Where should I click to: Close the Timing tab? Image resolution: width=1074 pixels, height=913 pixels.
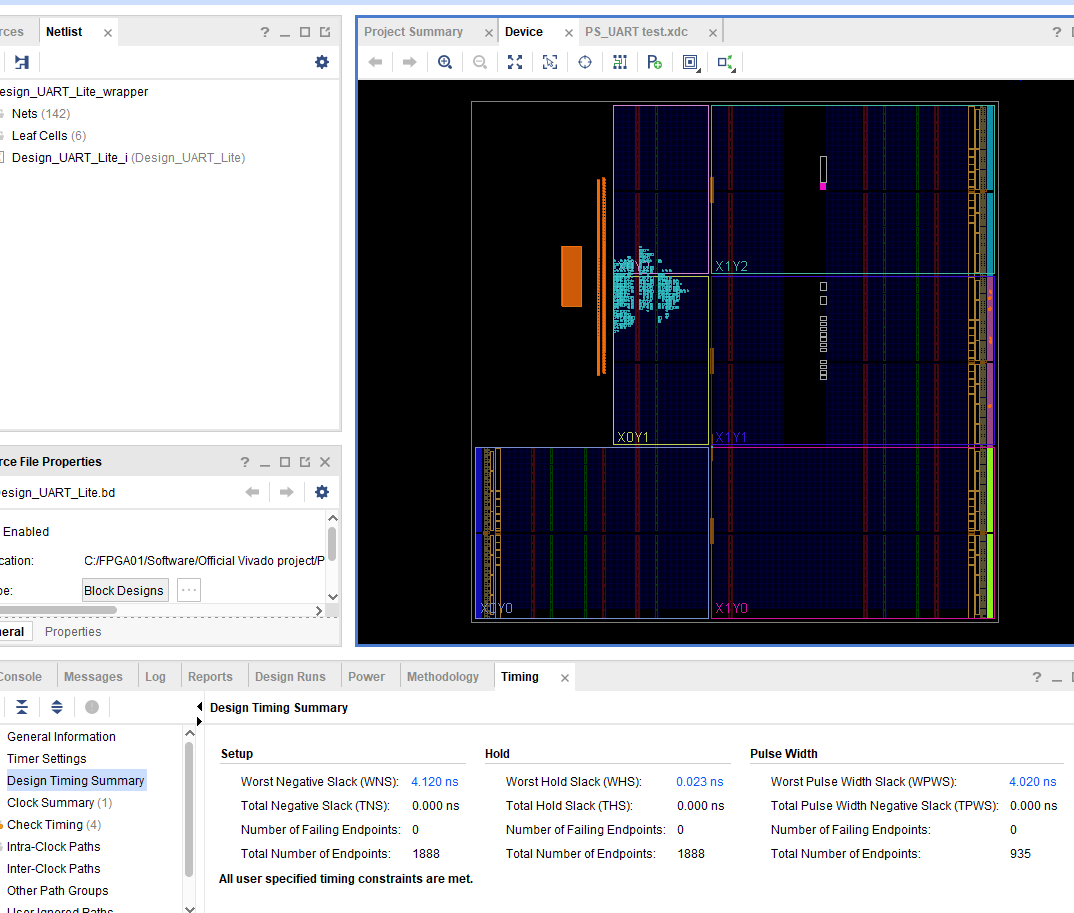[564, 678]
